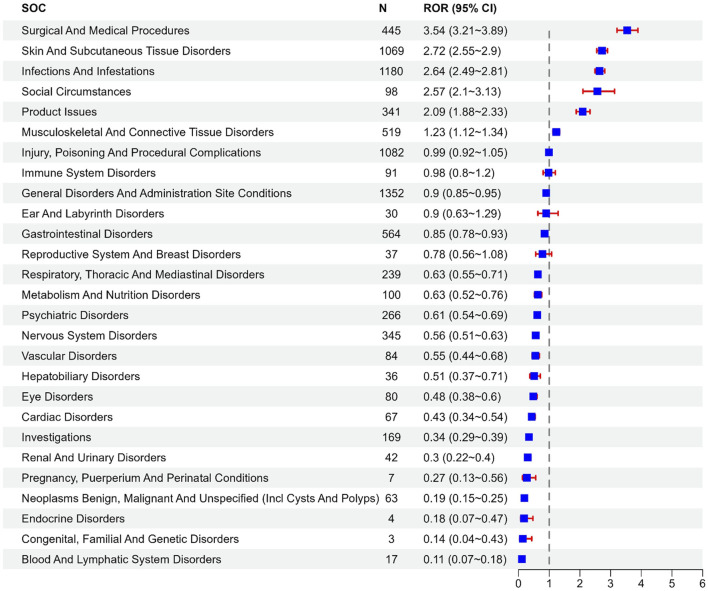Click 'Metabolism And Nutrition Disorders' label
708x591 pixels.
point(111,295)
